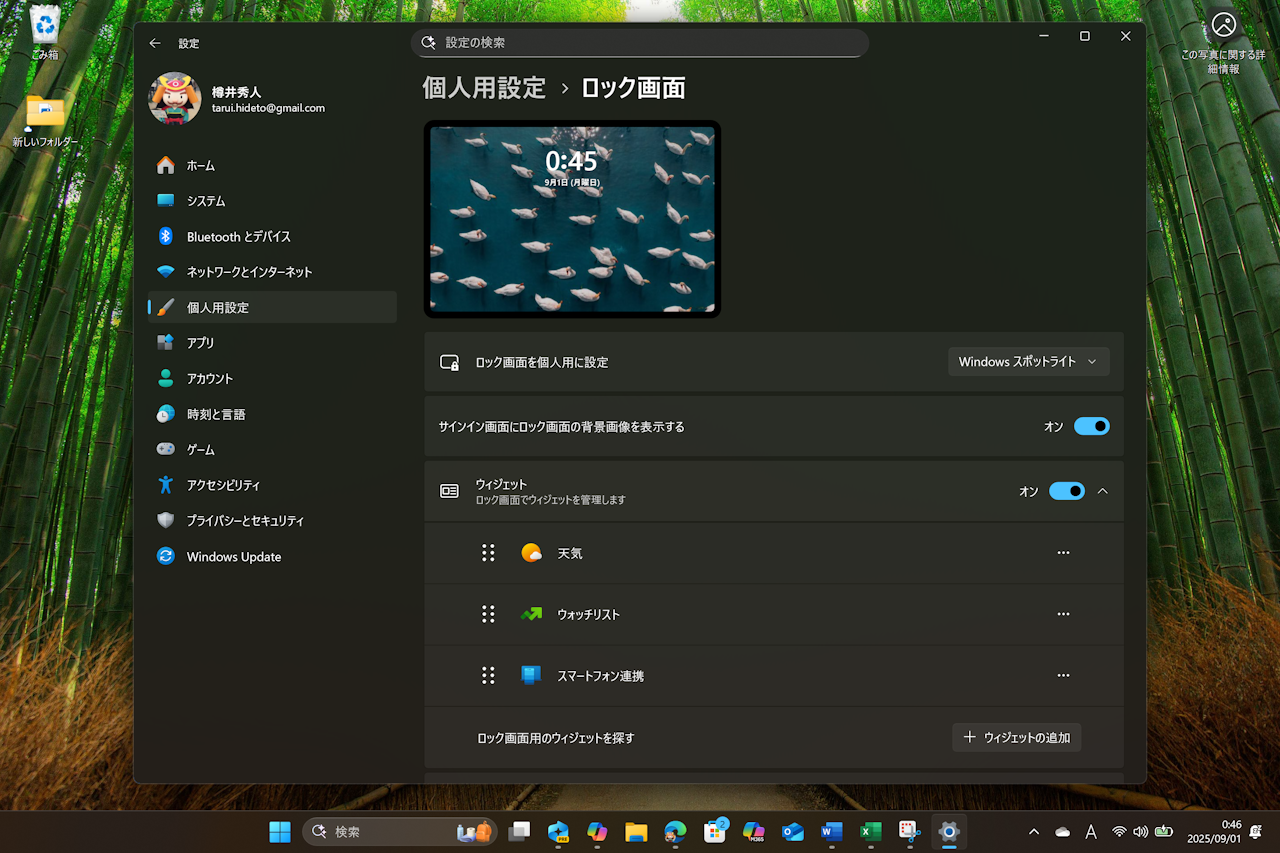
Task: Open Windows Update from the sidebar
Action: pos(233,556)
